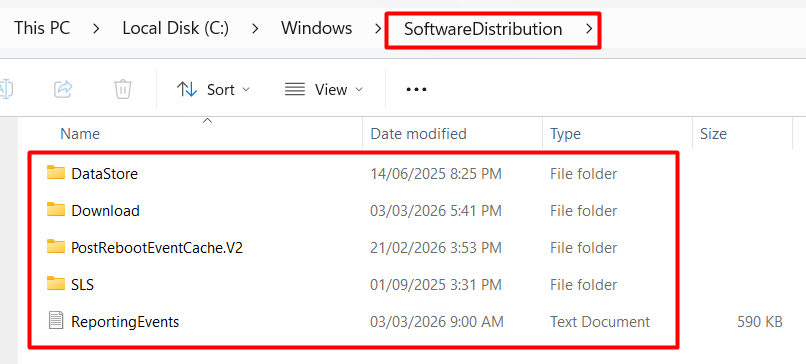This screenshot has width=806, height=364.
Task: Click date 14/06/2025 8:25 PM
Action: tap(435, 174)
